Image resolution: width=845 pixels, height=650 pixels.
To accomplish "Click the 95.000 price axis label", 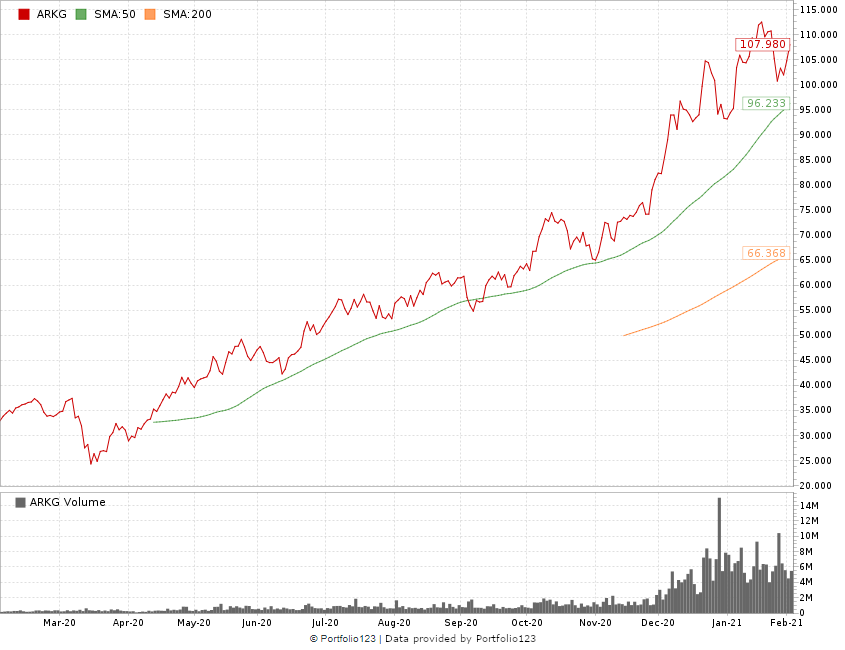I will pos(816,110).
